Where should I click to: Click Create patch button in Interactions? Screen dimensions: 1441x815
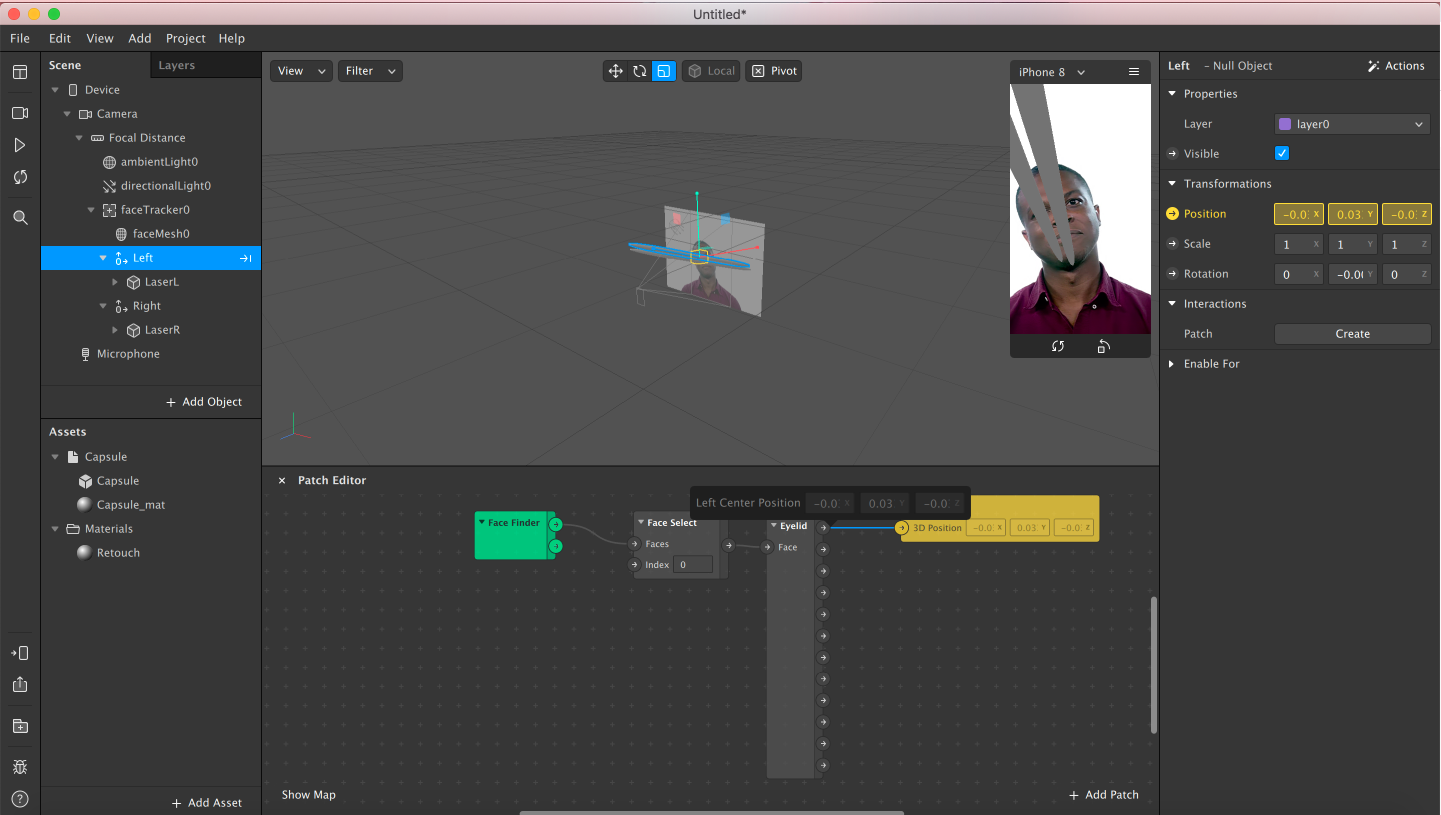pos(1352,334)
